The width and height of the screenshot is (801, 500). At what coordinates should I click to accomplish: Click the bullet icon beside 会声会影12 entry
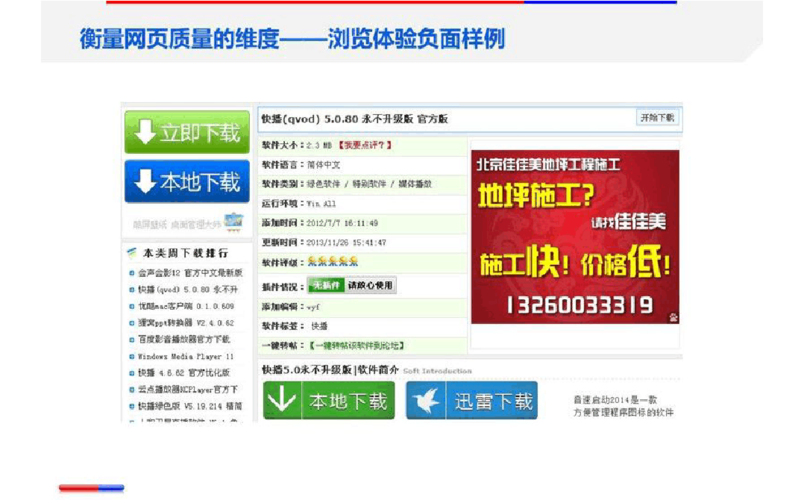(x=132, y=273)
